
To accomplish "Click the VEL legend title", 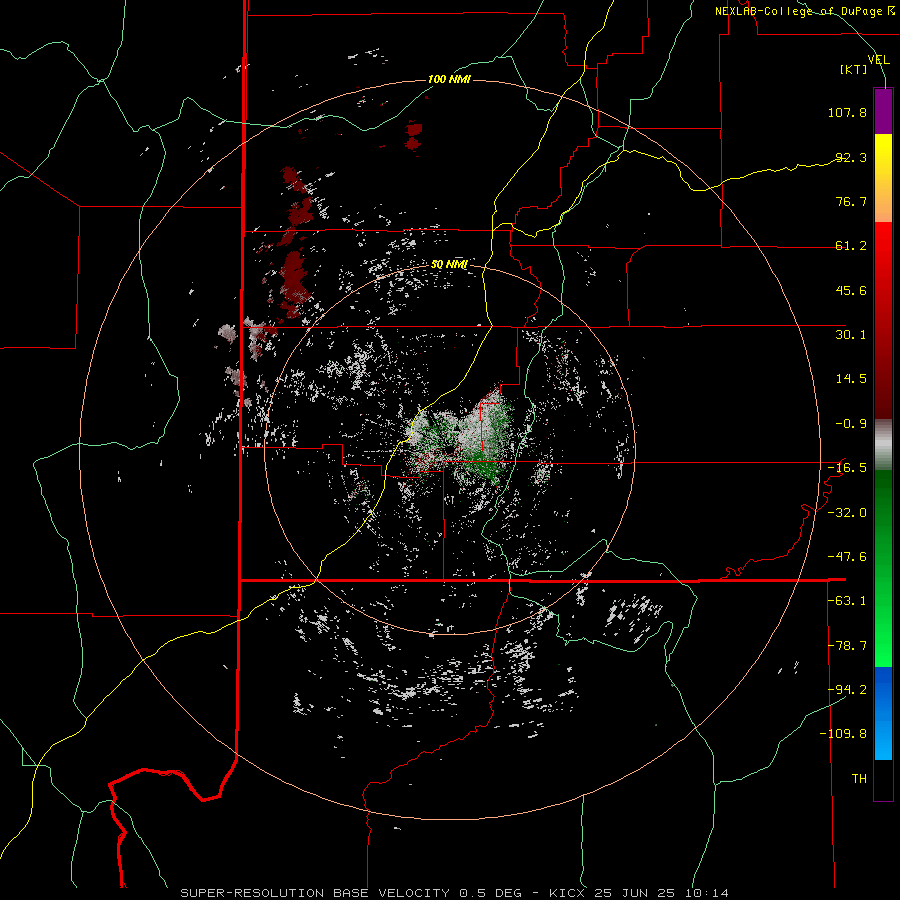I will click(878, 60).
